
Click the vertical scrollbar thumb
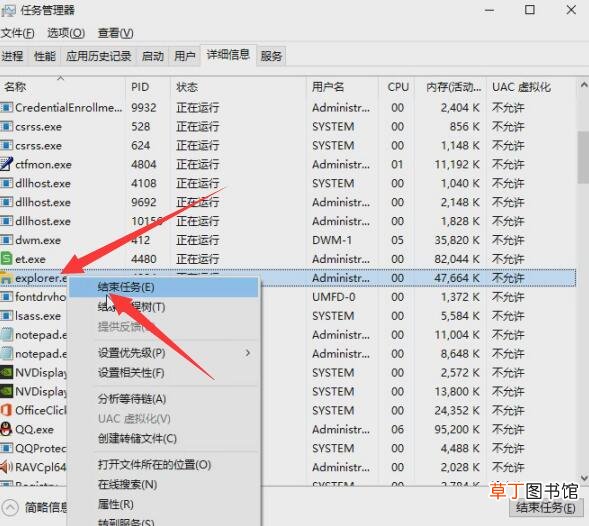583,157
